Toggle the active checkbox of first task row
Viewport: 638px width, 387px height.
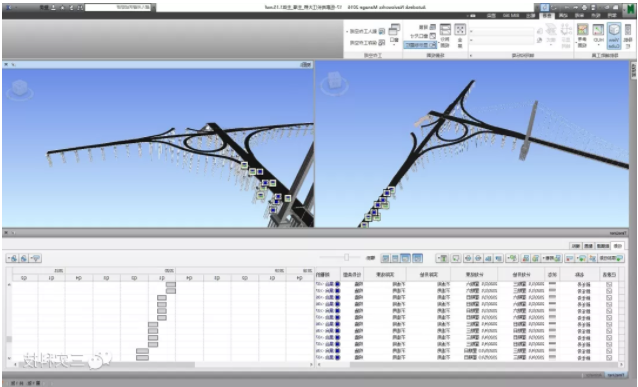[609, 284]
